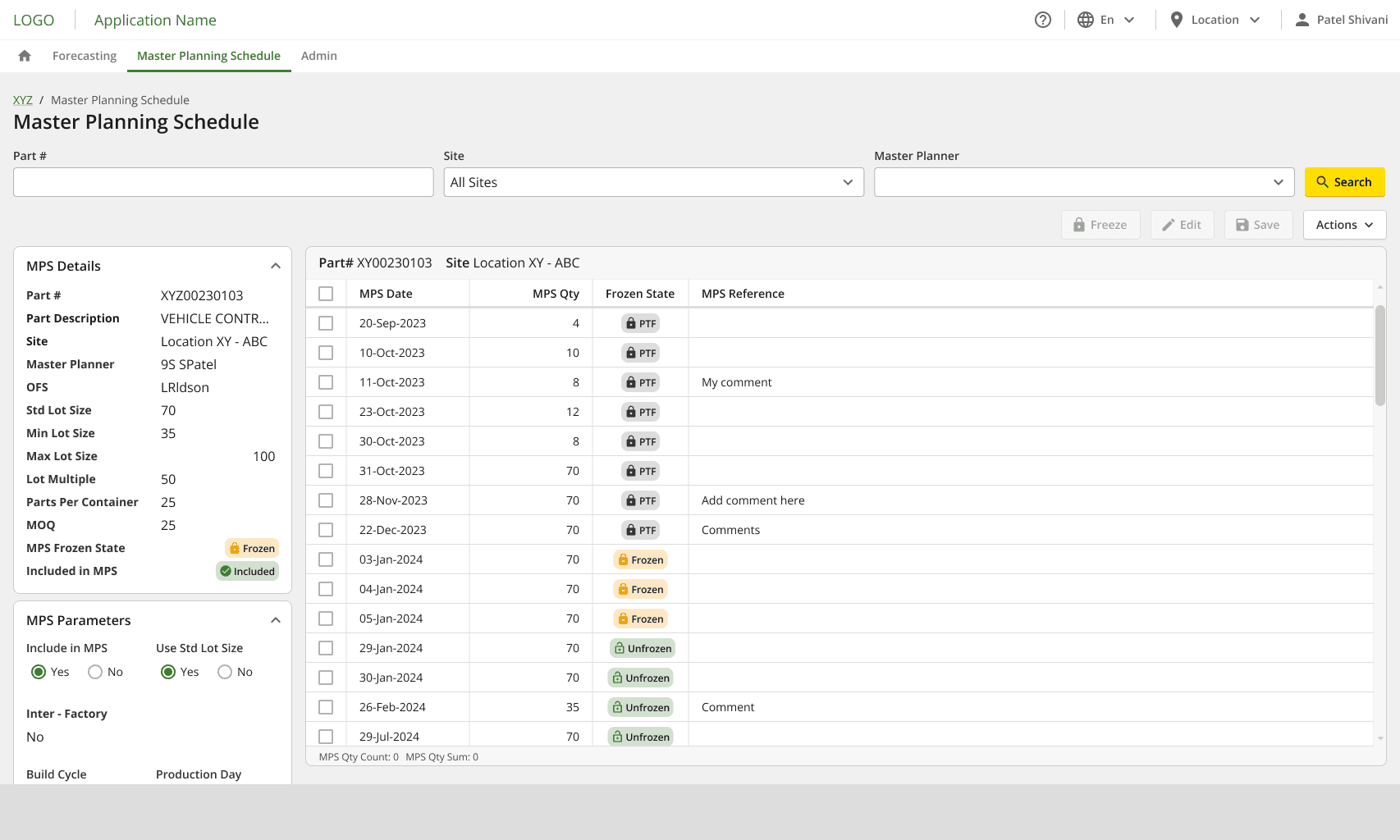This screenshot has width=1400, height=840.
Task: Click the Freeze button
Action: pos(1100,225)
